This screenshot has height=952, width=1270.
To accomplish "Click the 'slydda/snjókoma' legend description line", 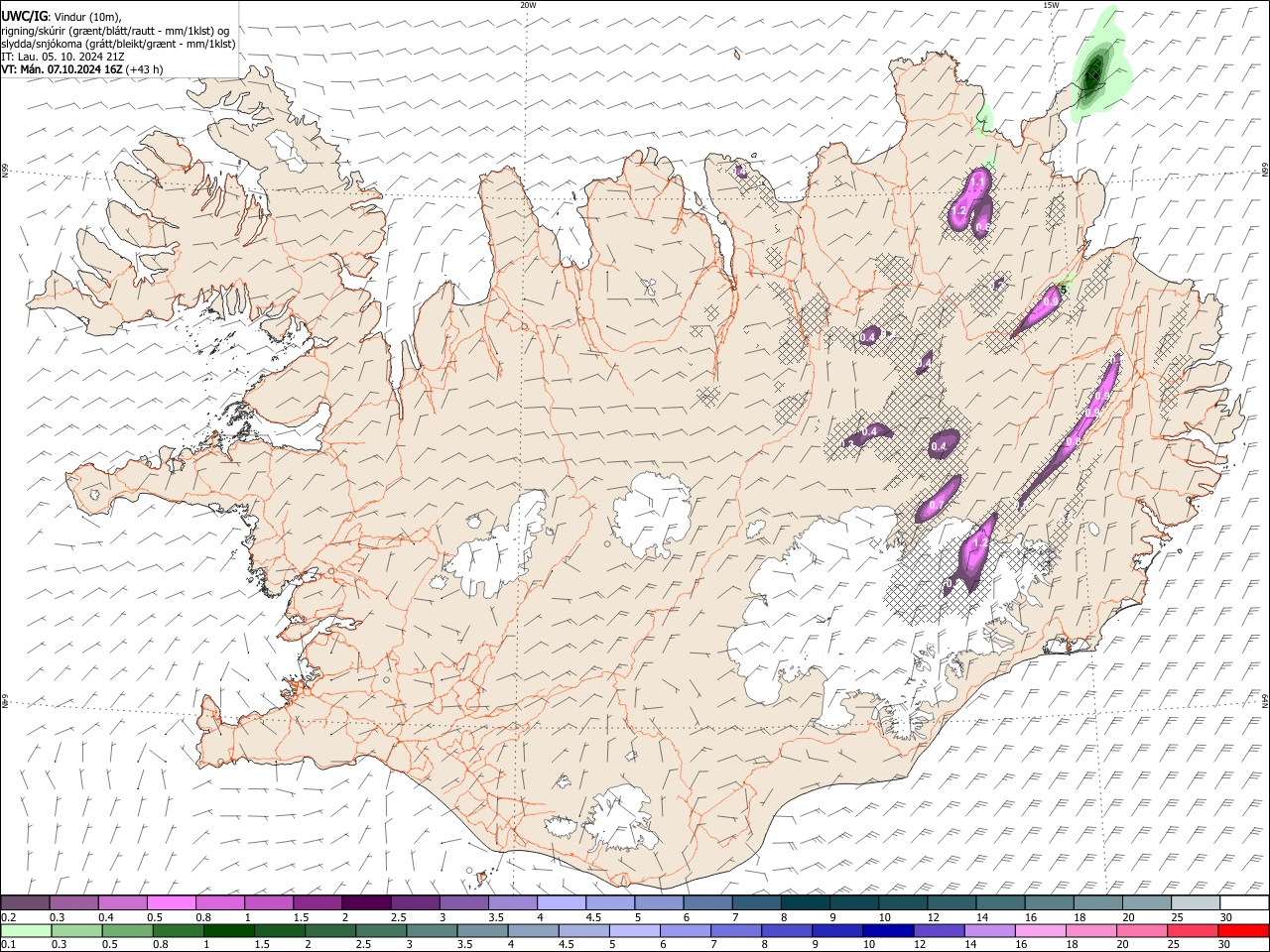I will pyautogui.click(x=118, y=44).
